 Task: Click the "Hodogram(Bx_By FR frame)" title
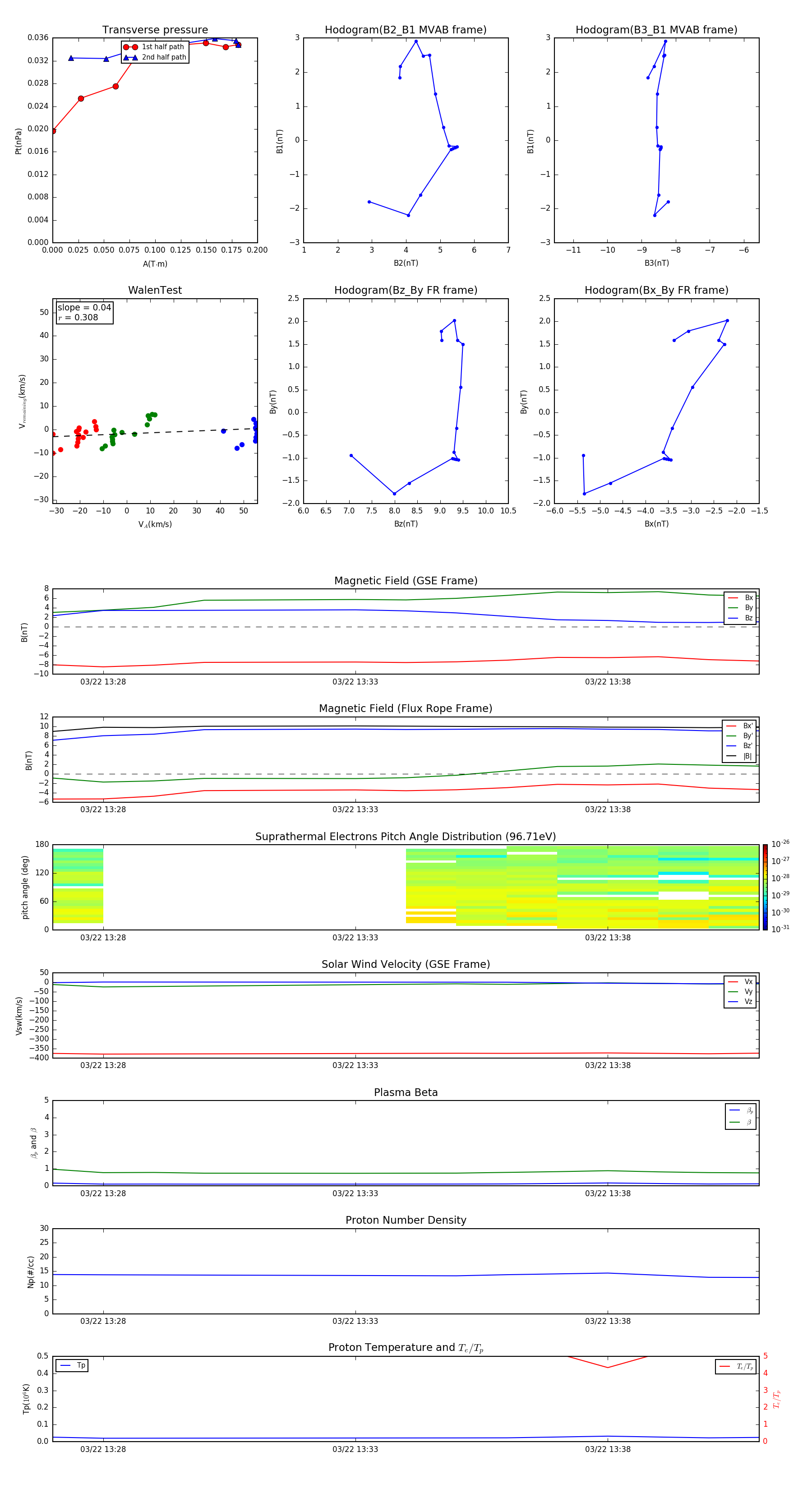tap(656, 290)
